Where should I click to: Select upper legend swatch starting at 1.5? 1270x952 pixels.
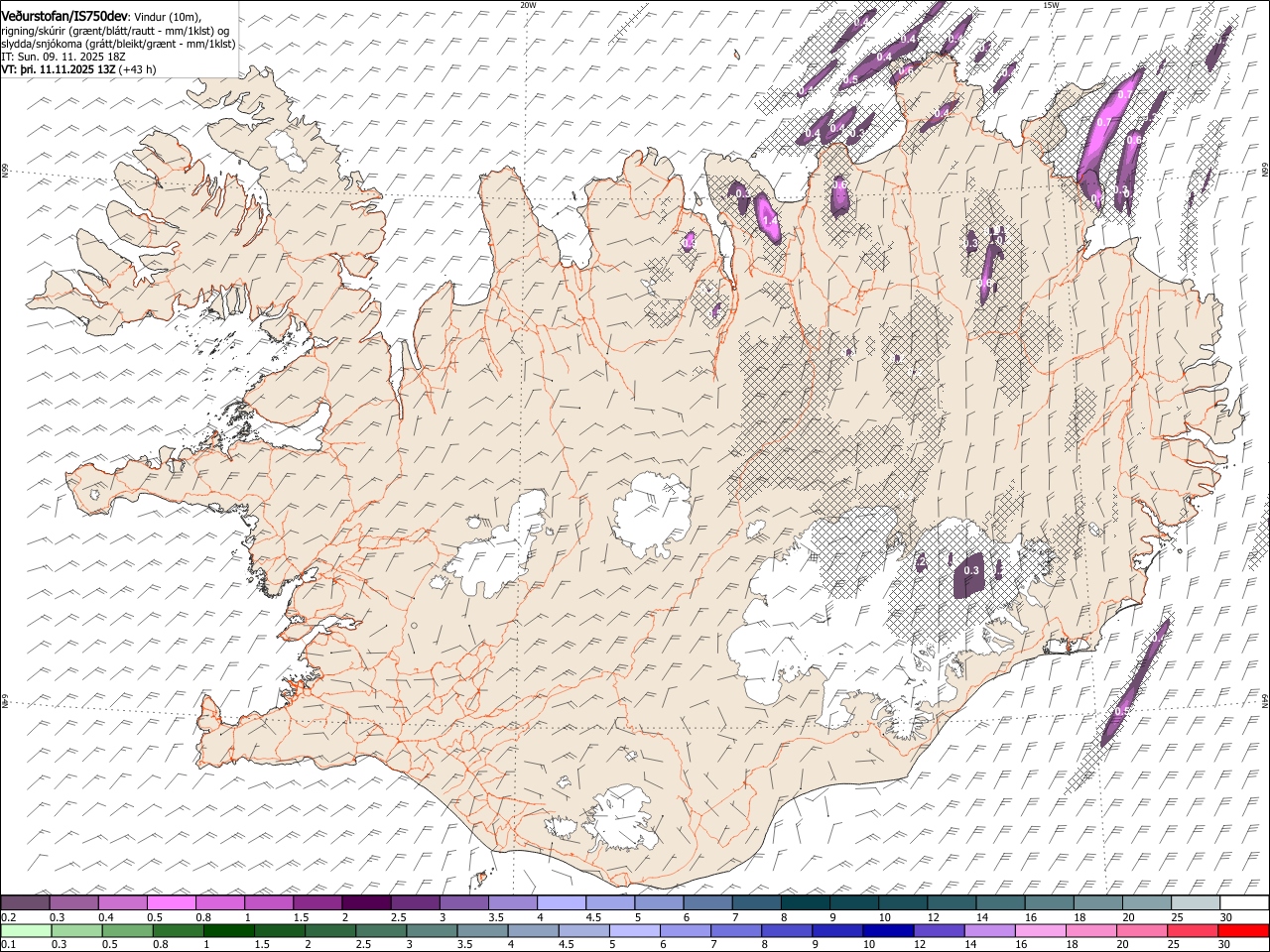[317, 903]
